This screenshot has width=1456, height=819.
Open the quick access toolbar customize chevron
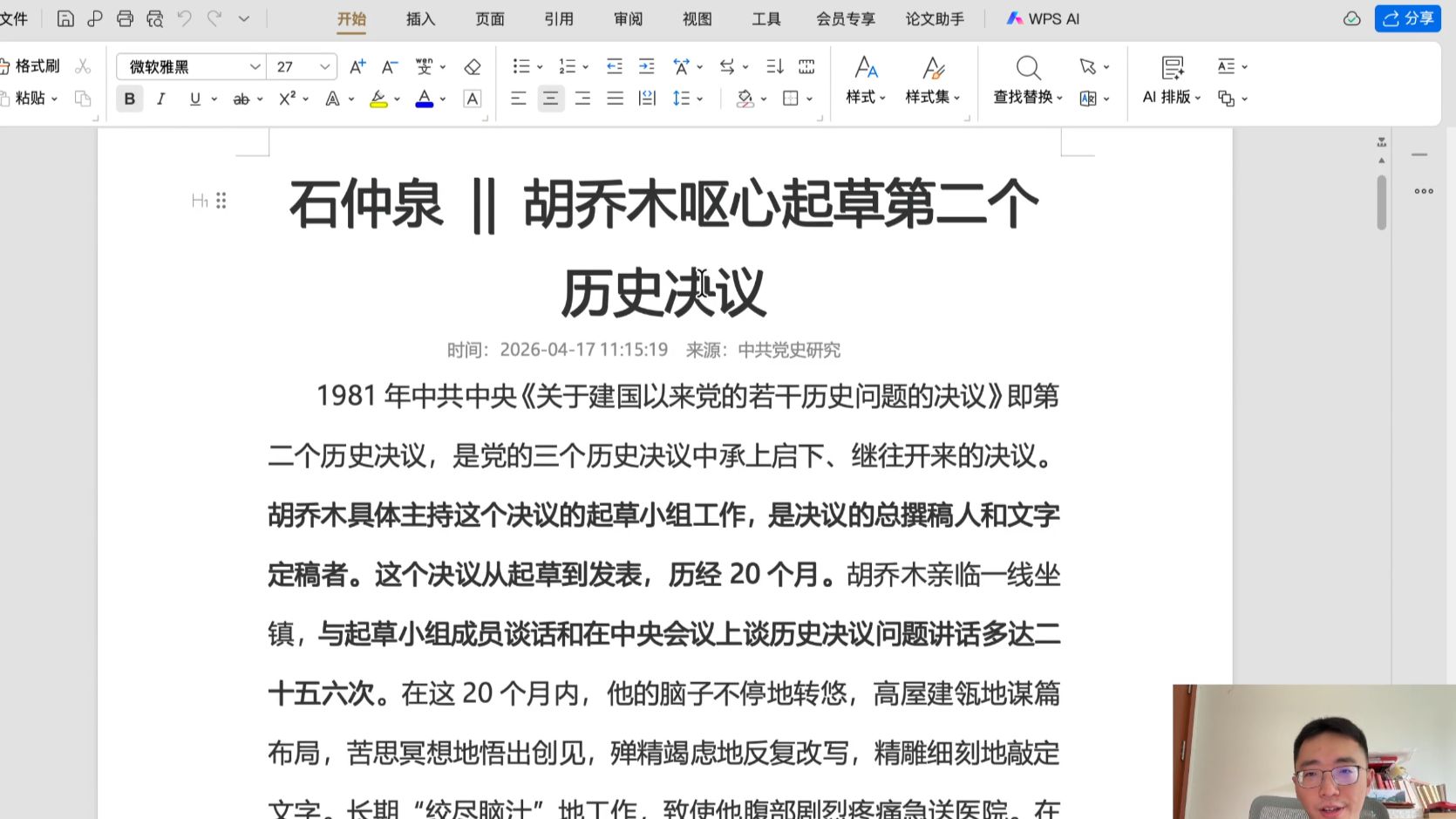point(244,18)
